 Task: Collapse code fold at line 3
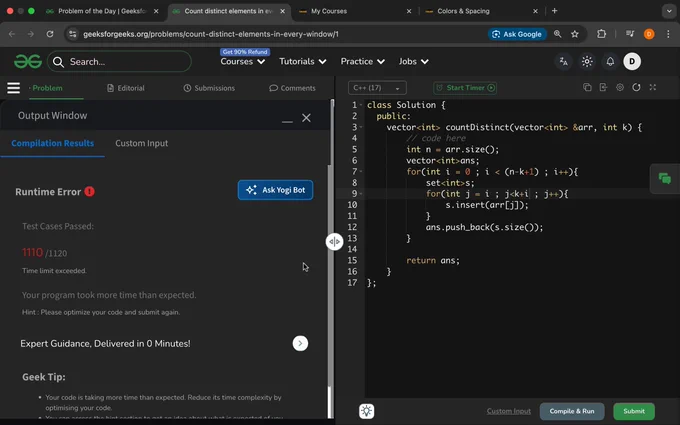(361, 127)
